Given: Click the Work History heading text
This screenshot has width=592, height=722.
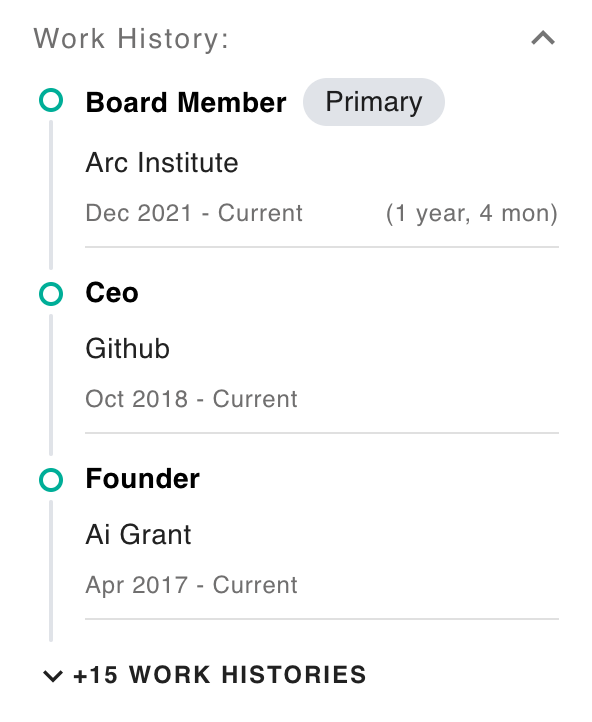Looking at the screenshot, I should pyautogui.click(x=131, y=38).
